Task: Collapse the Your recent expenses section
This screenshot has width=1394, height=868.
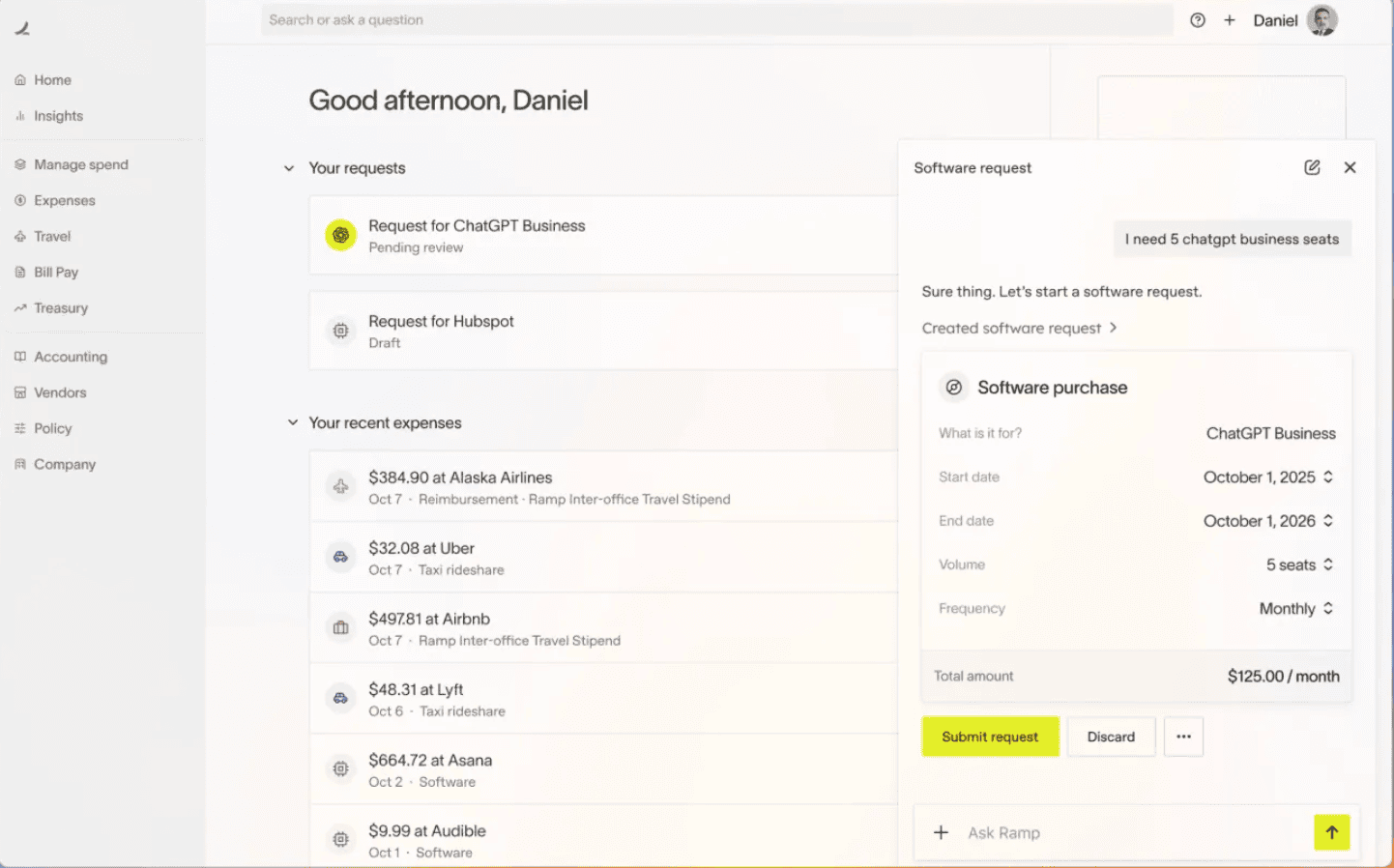Action: [292, 423]
